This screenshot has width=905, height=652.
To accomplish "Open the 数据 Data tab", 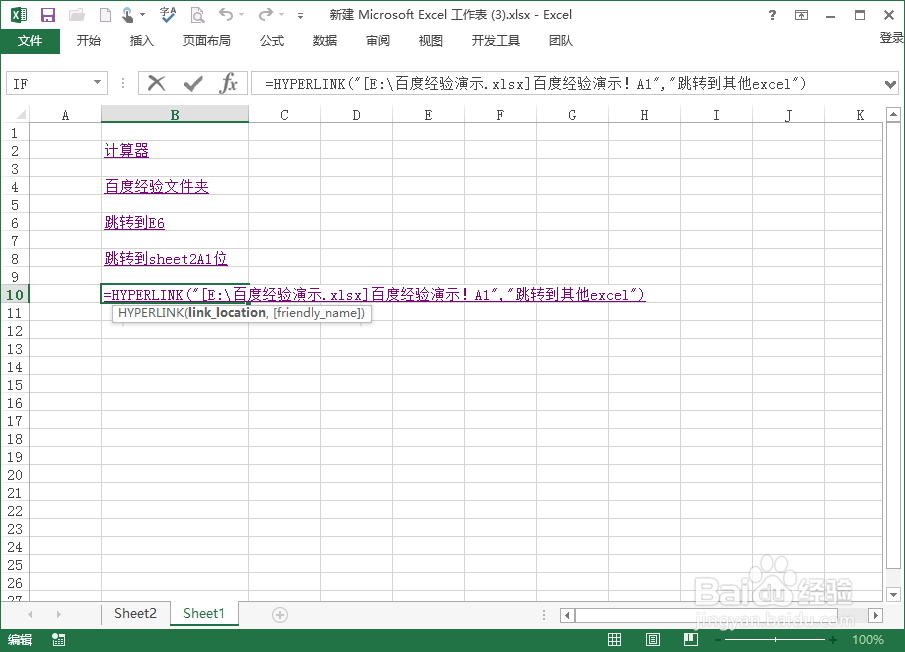I will pos(325,40).
